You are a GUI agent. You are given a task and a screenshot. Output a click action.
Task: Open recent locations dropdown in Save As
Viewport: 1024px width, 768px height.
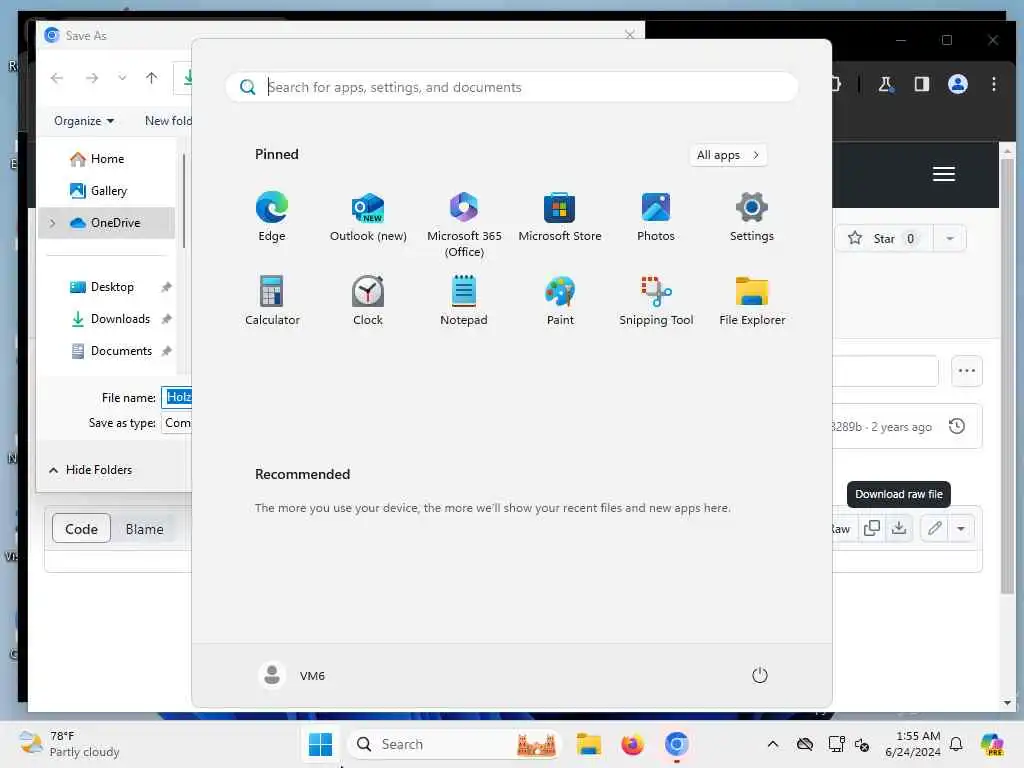(122, 78)
